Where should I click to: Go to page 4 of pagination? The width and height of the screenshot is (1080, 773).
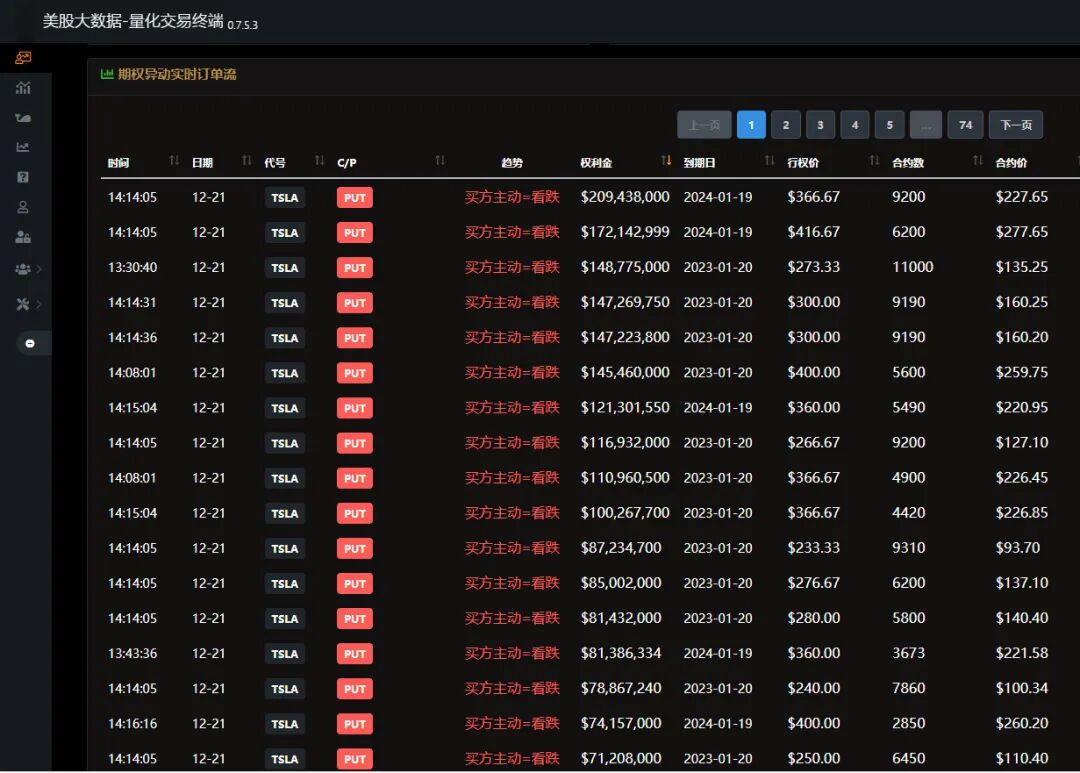[855, 125]
